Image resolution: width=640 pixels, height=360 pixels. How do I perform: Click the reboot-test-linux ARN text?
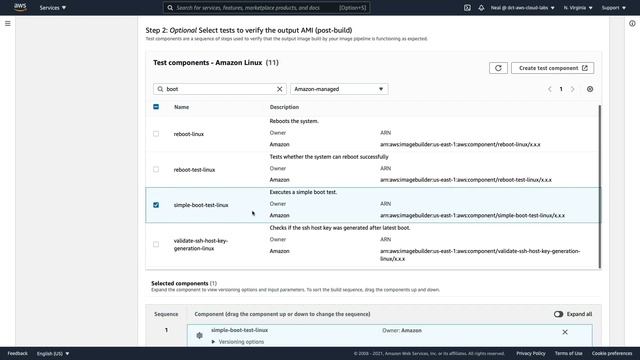(466, 180)
